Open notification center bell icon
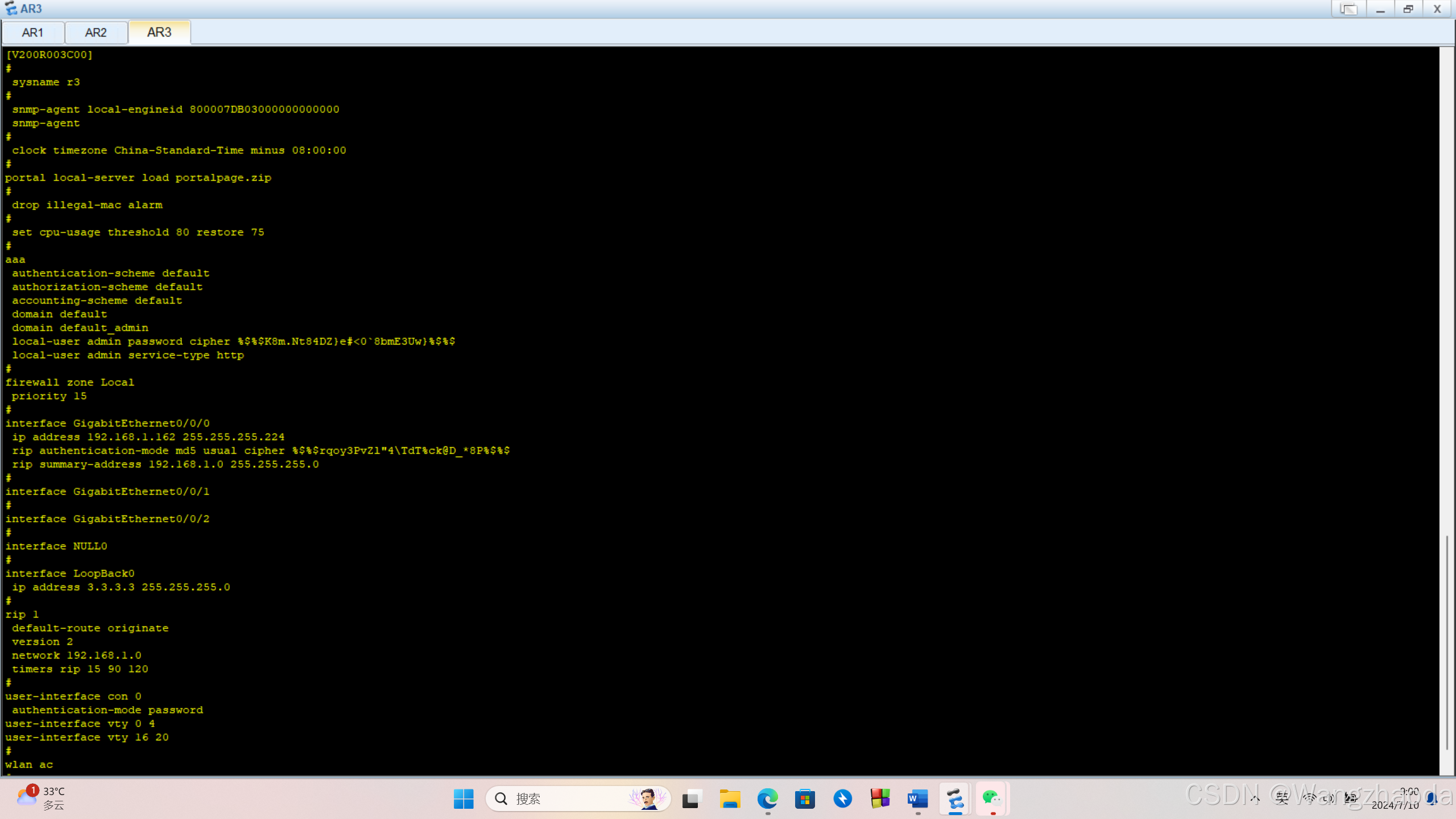Image resolution: width=1456 pixels, height=819 pixels. 1433,799
